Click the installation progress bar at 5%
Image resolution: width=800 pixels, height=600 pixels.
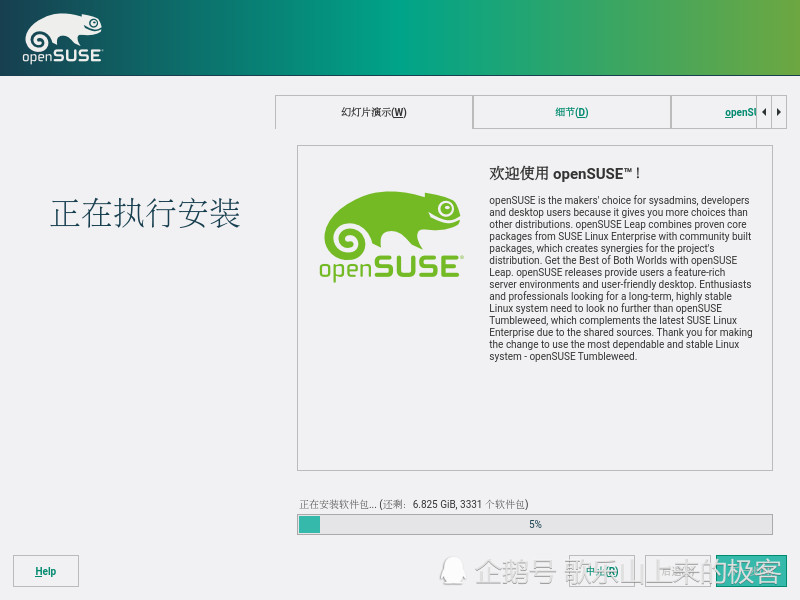tap(535, 524)
